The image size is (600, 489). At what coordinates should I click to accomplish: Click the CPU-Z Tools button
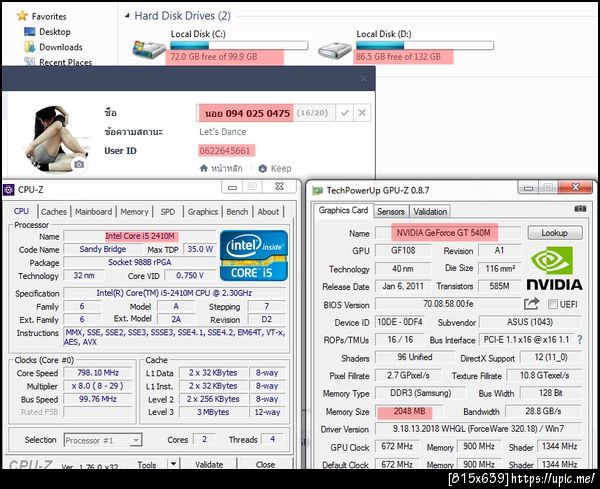tap(147, 465)
